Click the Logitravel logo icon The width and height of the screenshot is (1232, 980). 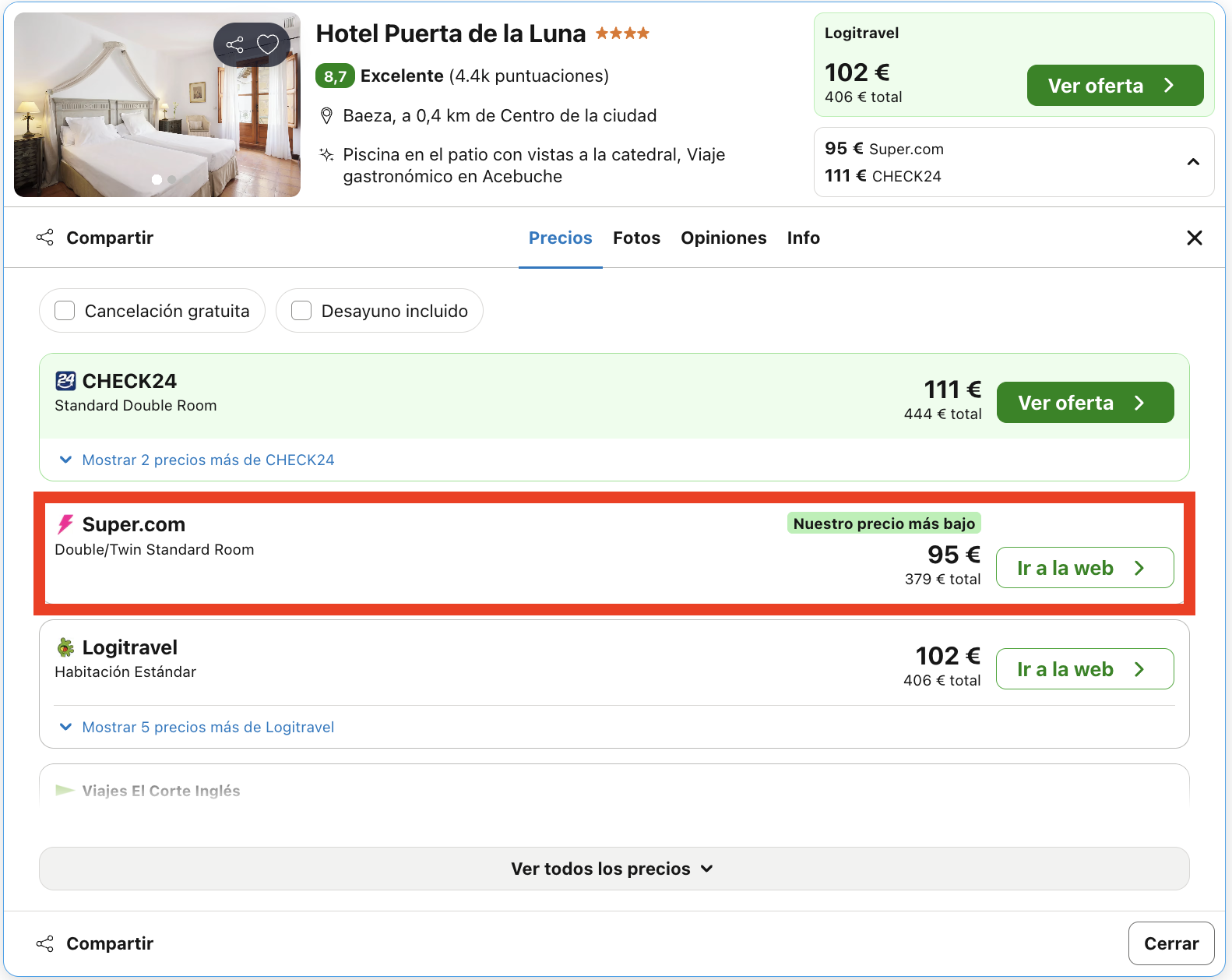click(65, 647)
